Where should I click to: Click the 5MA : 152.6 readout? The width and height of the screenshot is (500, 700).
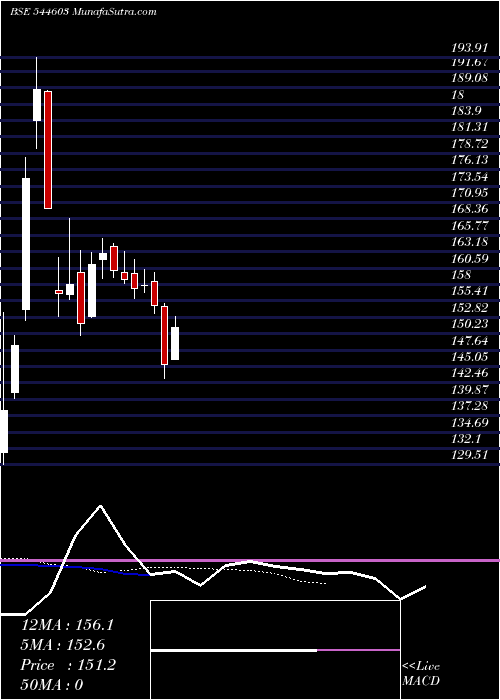[x=64, y=645]
